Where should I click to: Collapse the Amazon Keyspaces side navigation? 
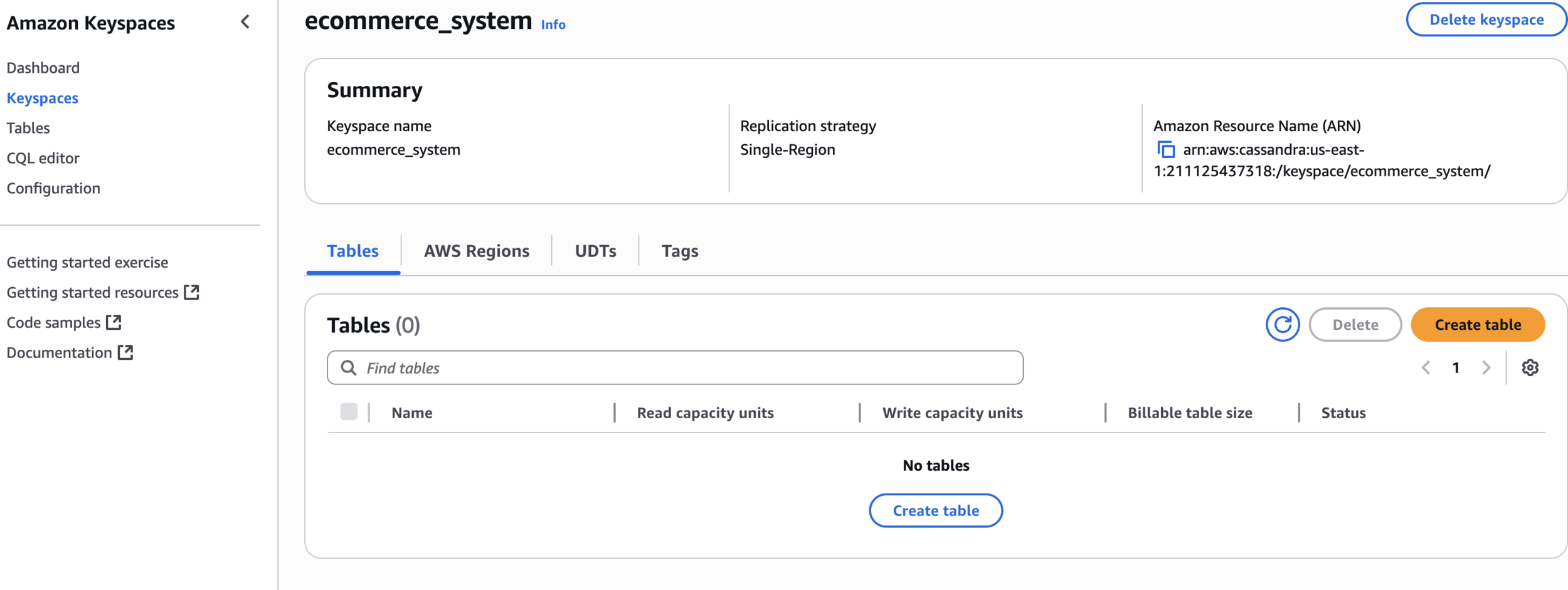[x=245, y=23]
